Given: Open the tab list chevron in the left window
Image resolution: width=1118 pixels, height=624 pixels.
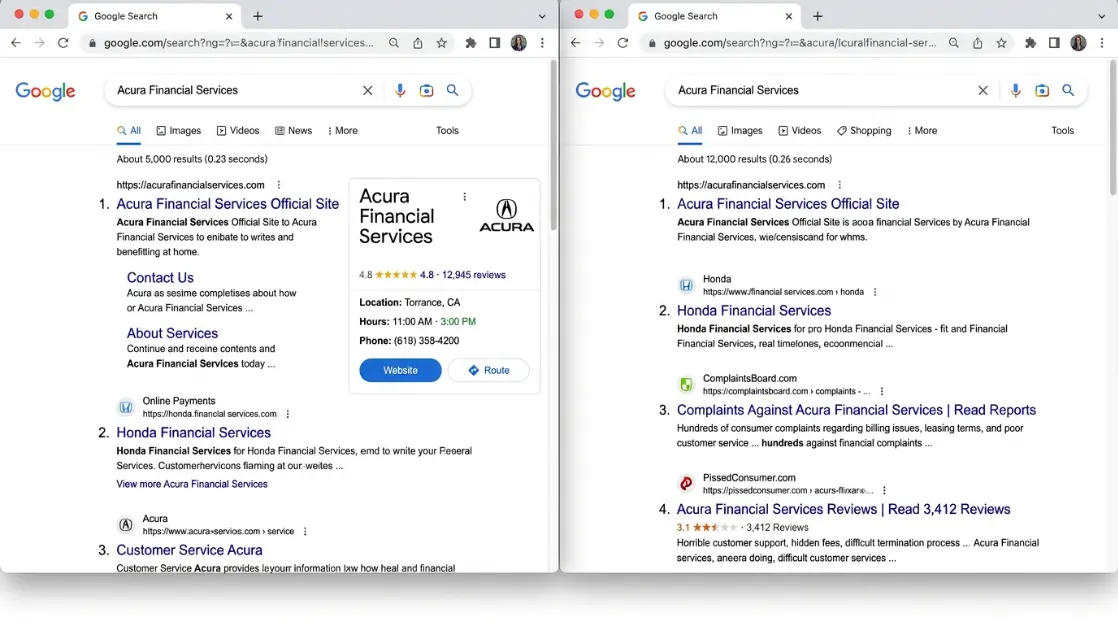Looking at the screenshot, I should click(x=542, y=16).
